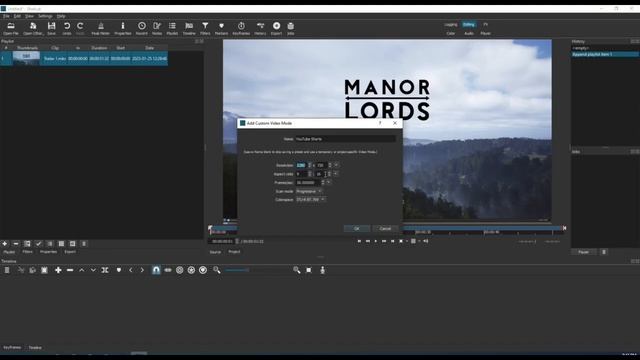Toggle timeline snapping magnet button
The height and width of the screenshot is (360, 640).
tap(156, 270)
